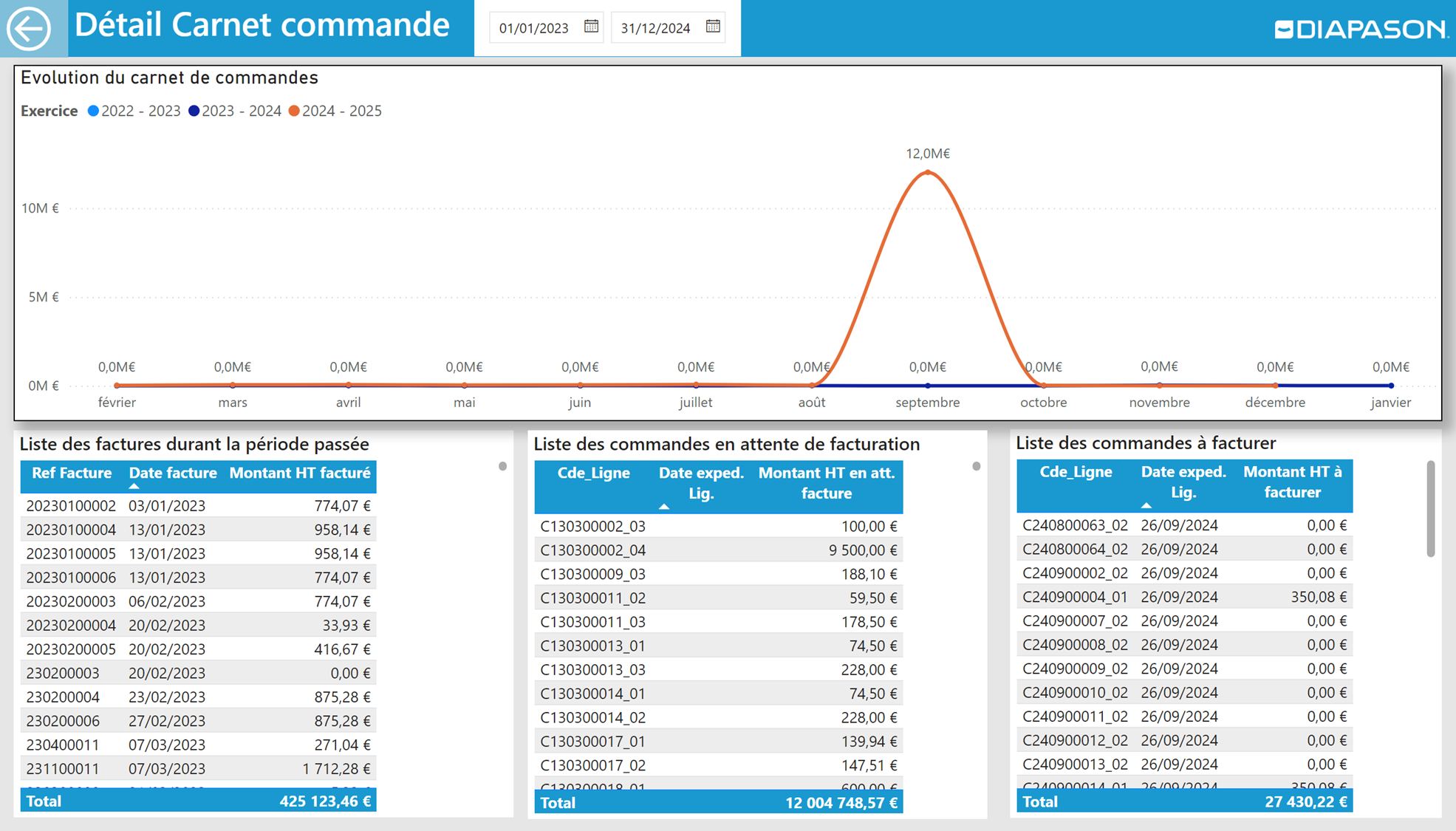
Task: Select the 2023 - 2024 legend swatch
Action: [194, 111]
